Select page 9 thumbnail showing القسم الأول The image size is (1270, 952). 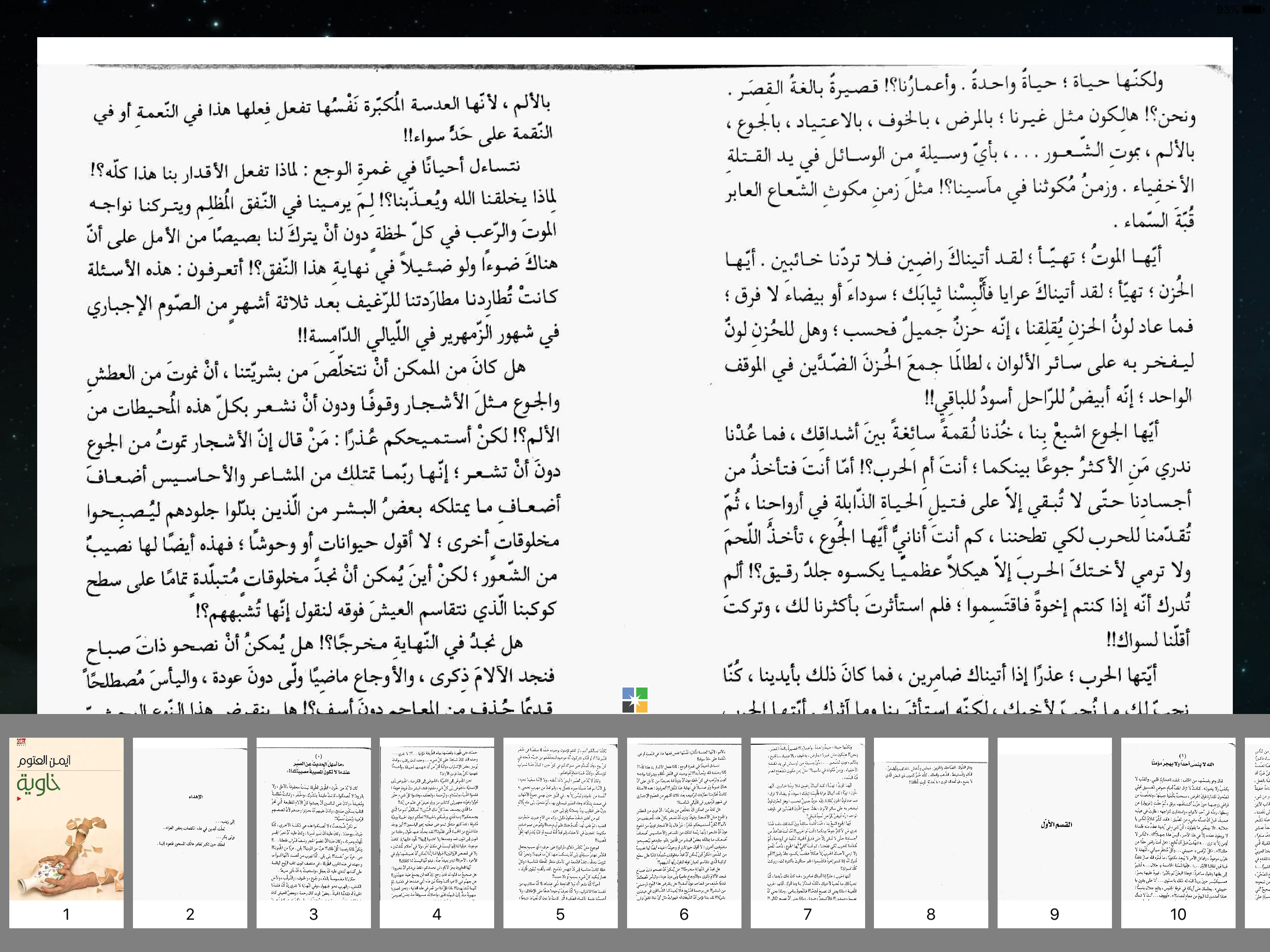point(1055,832)
